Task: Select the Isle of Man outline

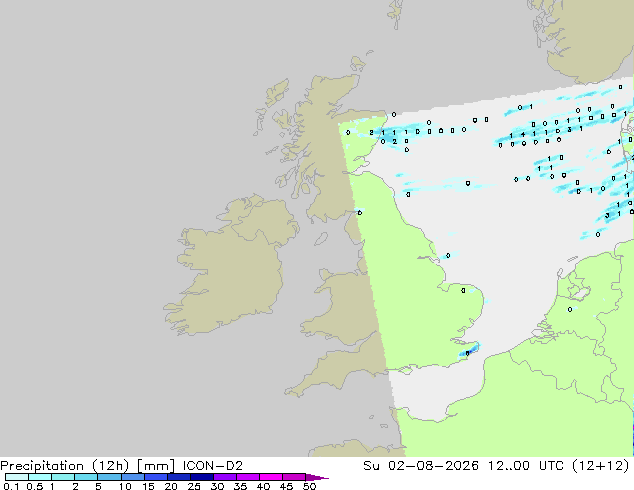Action: (321, 239)
